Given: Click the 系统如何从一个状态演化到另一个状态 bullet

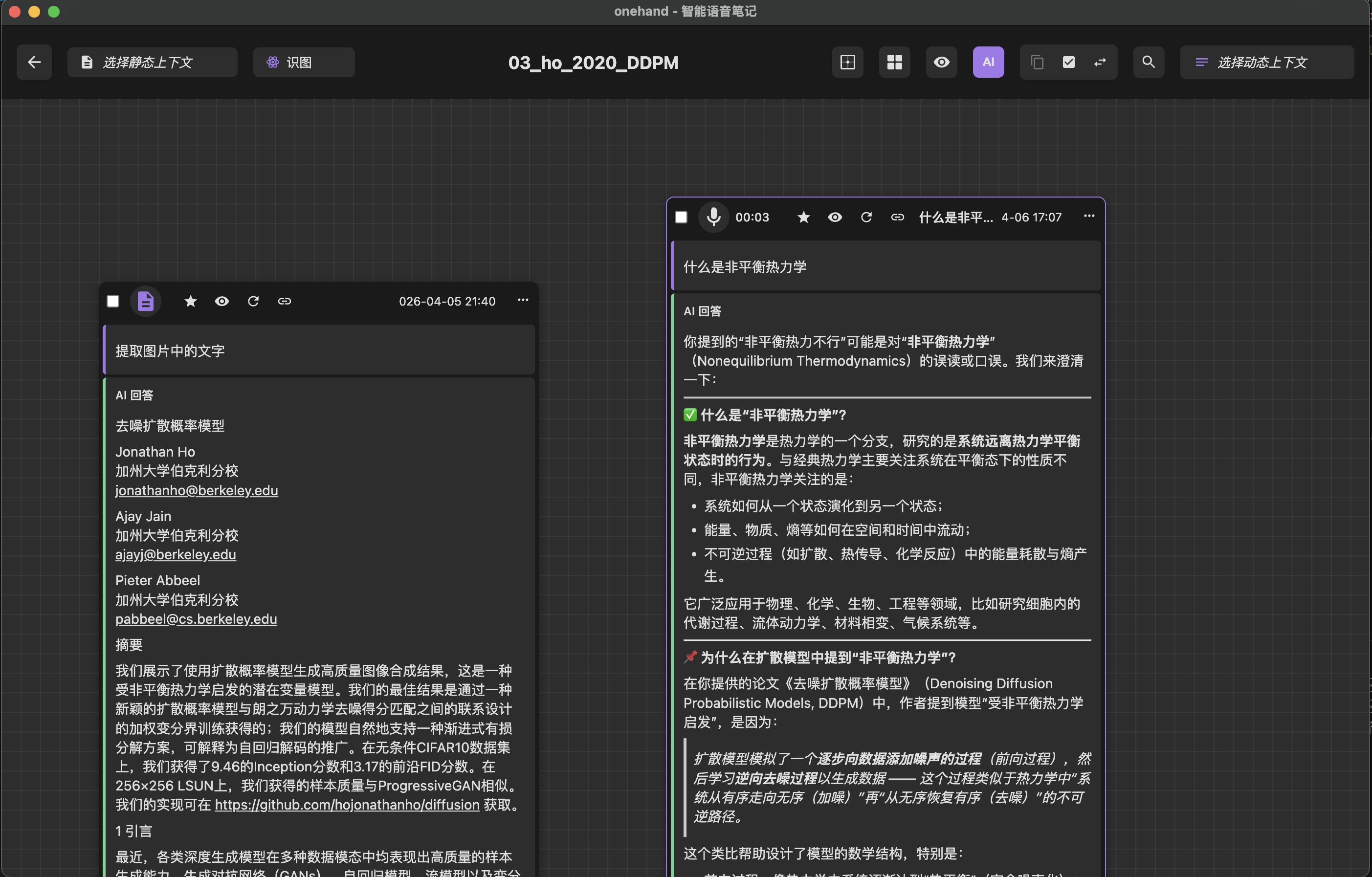Looking at the screenshot, I should tap(824, 505).
